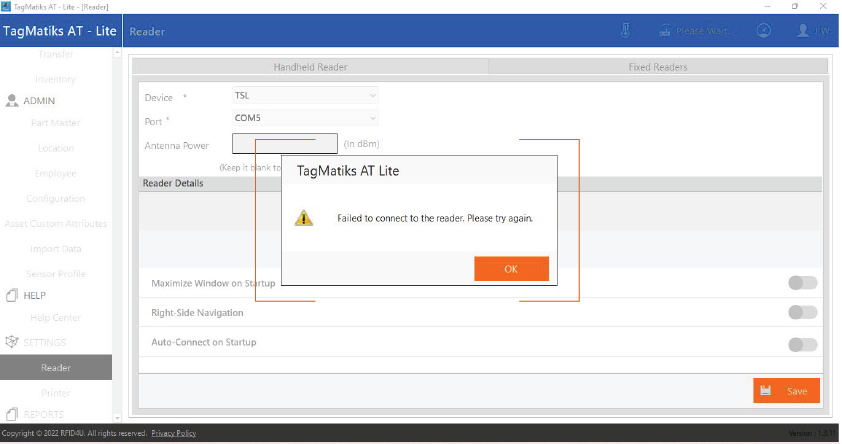Toggle Maximize Window on Startup switch

[x=802, y=283]
